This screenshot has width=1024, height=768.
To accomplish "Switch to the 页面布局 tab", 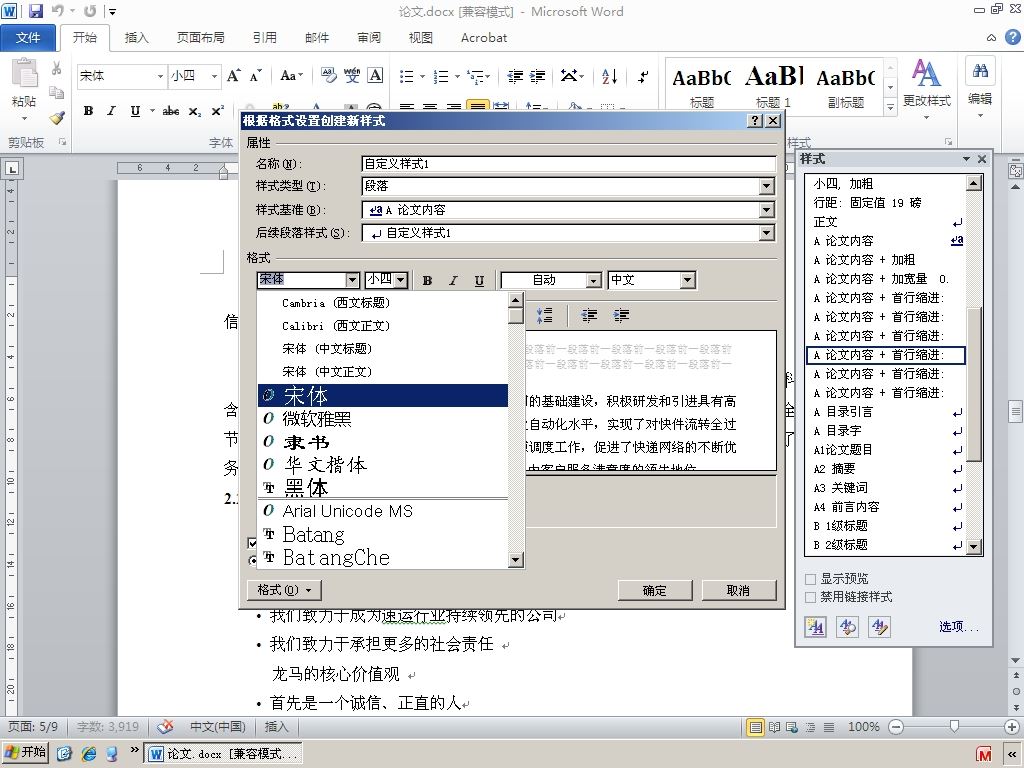I will tap(200, 38).
